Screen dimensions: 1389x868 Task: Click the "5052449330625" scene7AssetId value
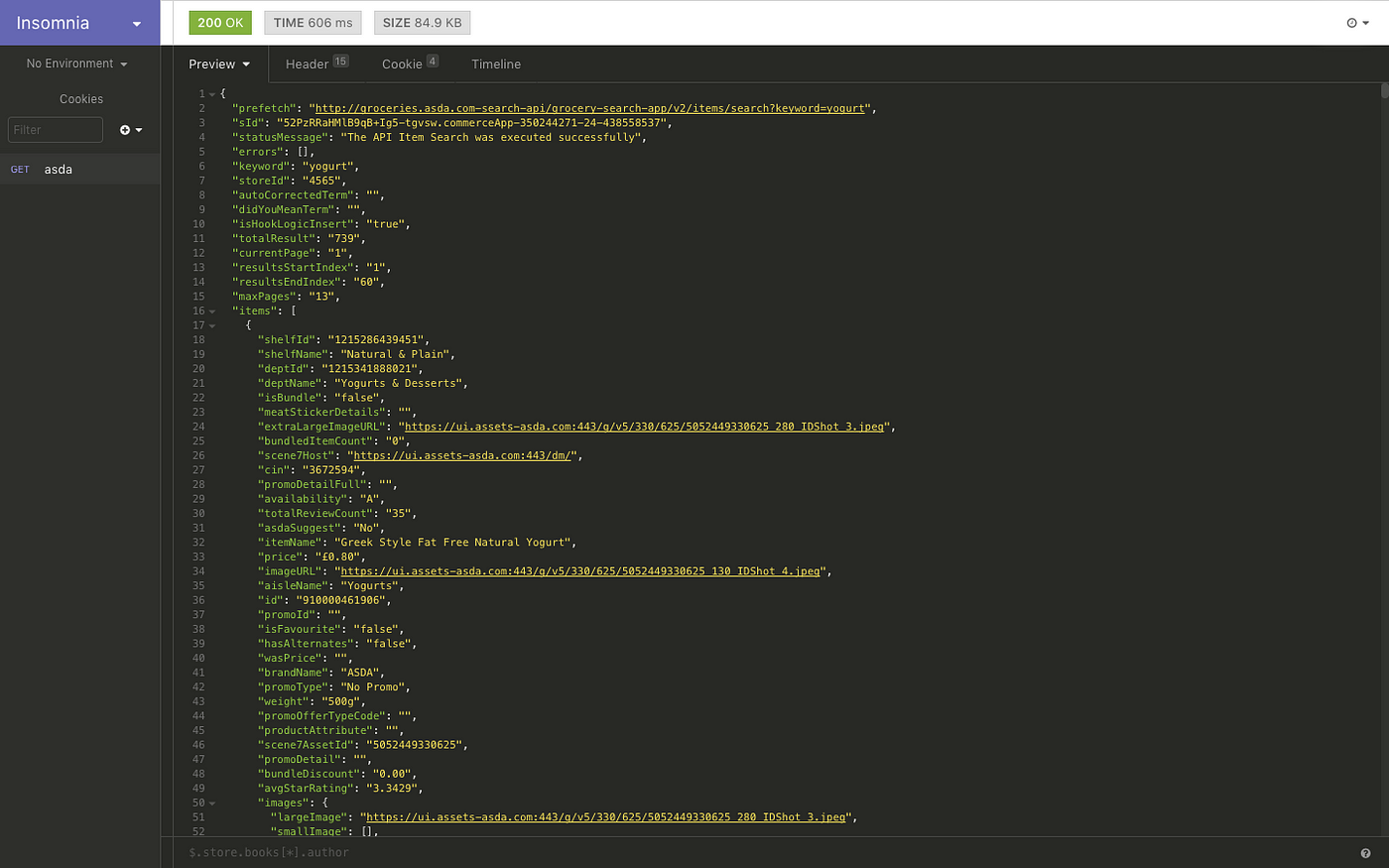coord(414,745)
